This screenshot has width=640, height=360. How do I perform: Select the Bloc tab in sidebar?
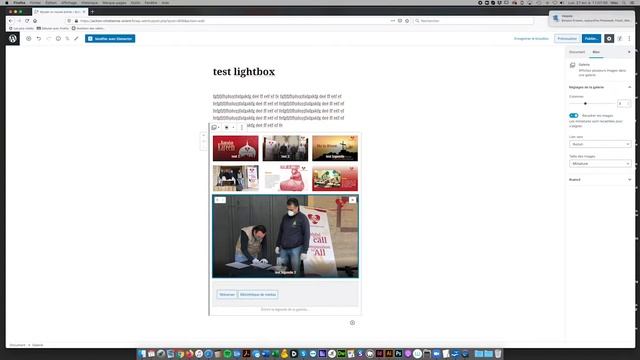pyautogui.click(x=596, y=52)
